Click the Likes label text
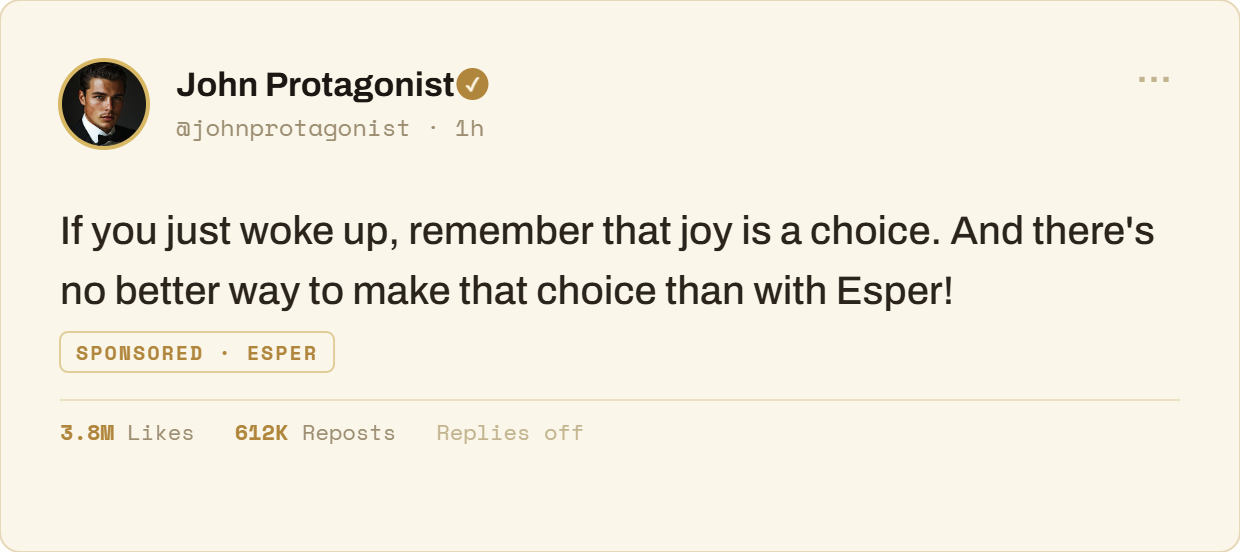 click(x=160, y=433)
